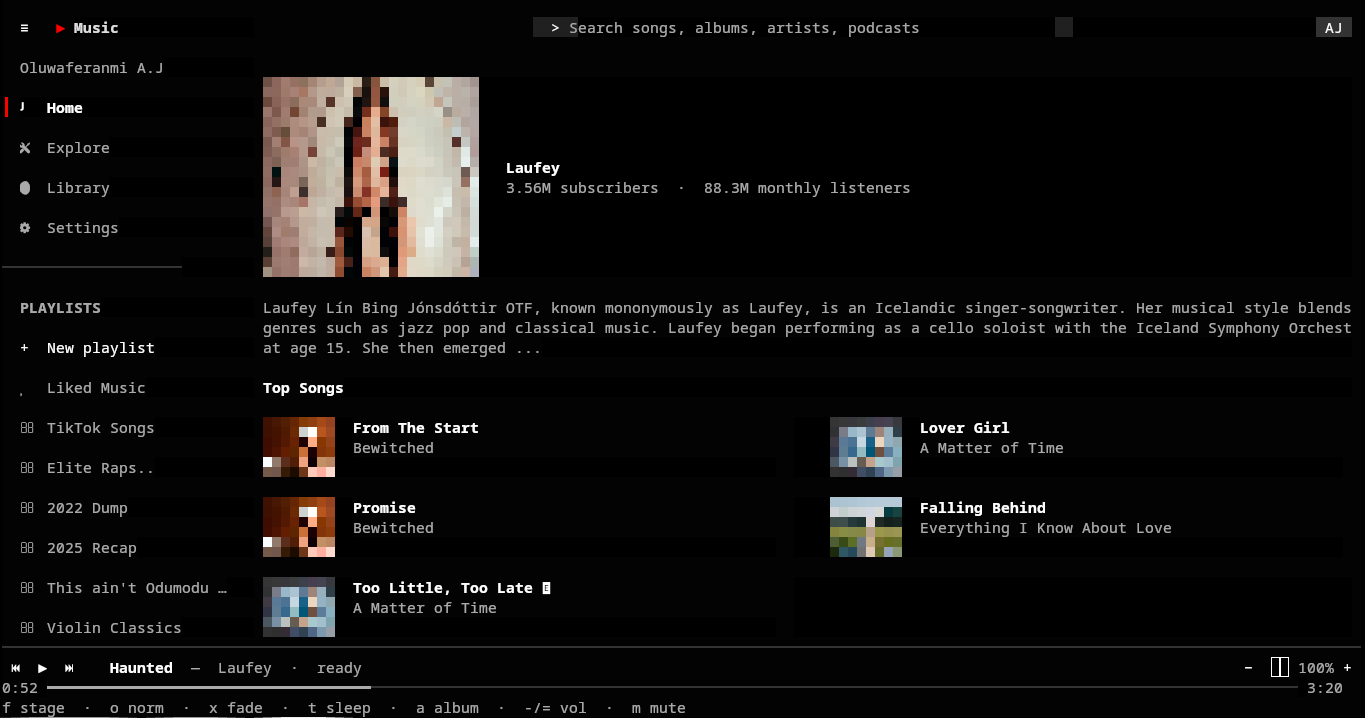
Task: Click the volume level box icon
Action: click(1280, 667)
